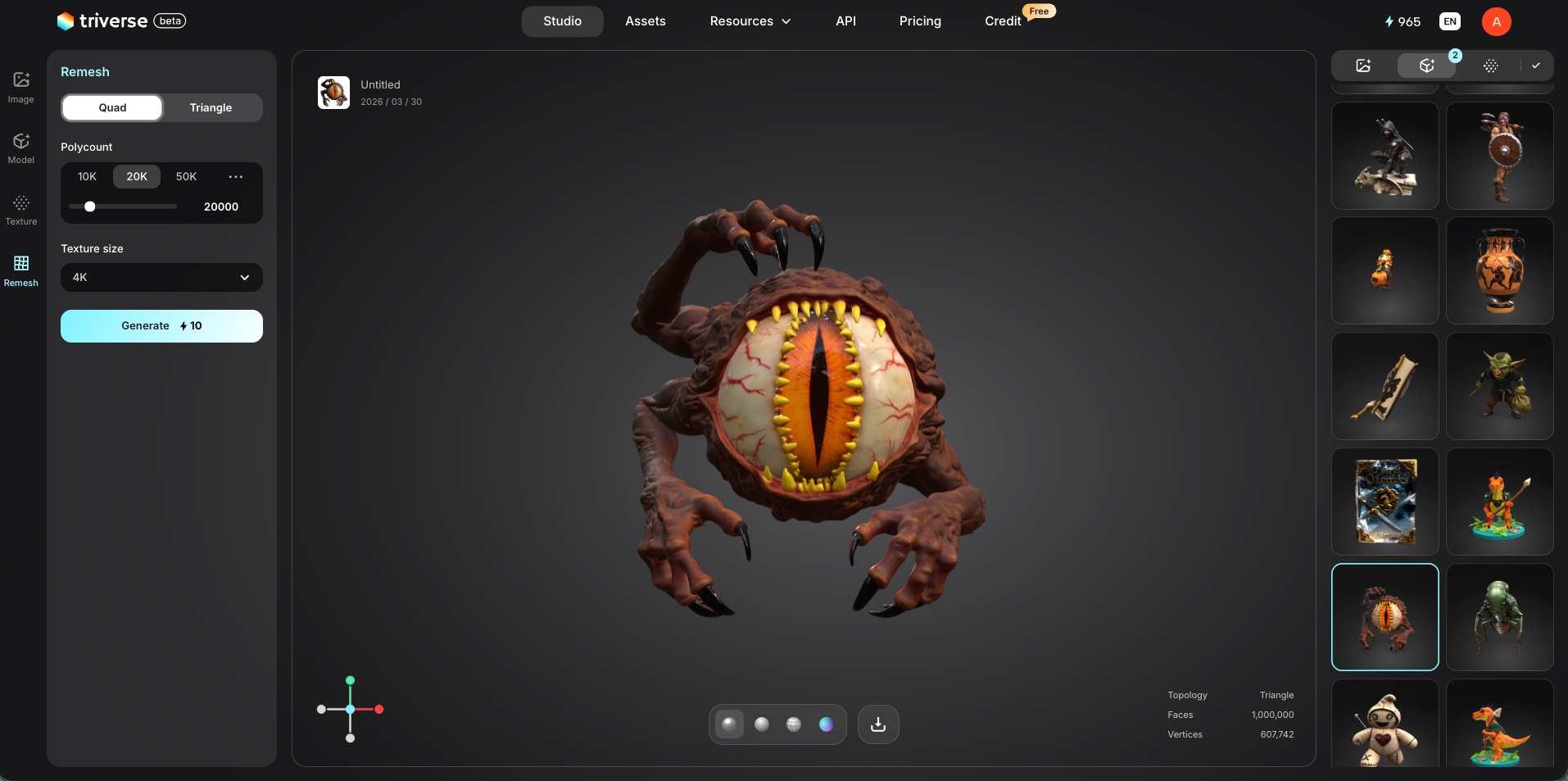Open the EN language selector
The width and height of the screenshot is (1568, 781).
[1449, 21]
